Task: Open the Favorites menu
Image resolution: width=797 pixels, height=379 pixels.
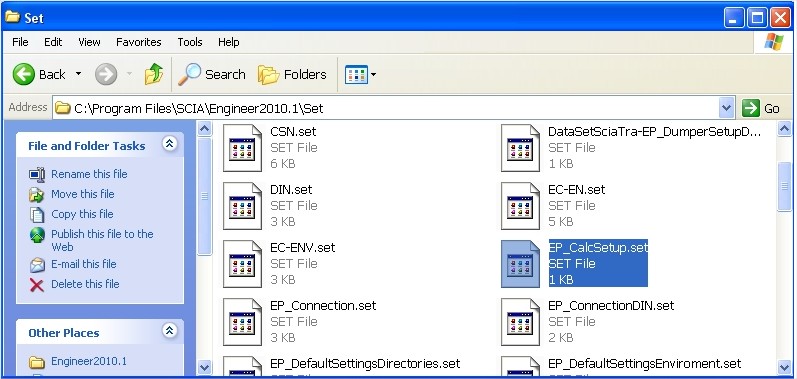Action: pyautogui.click(x=139, y=42)
